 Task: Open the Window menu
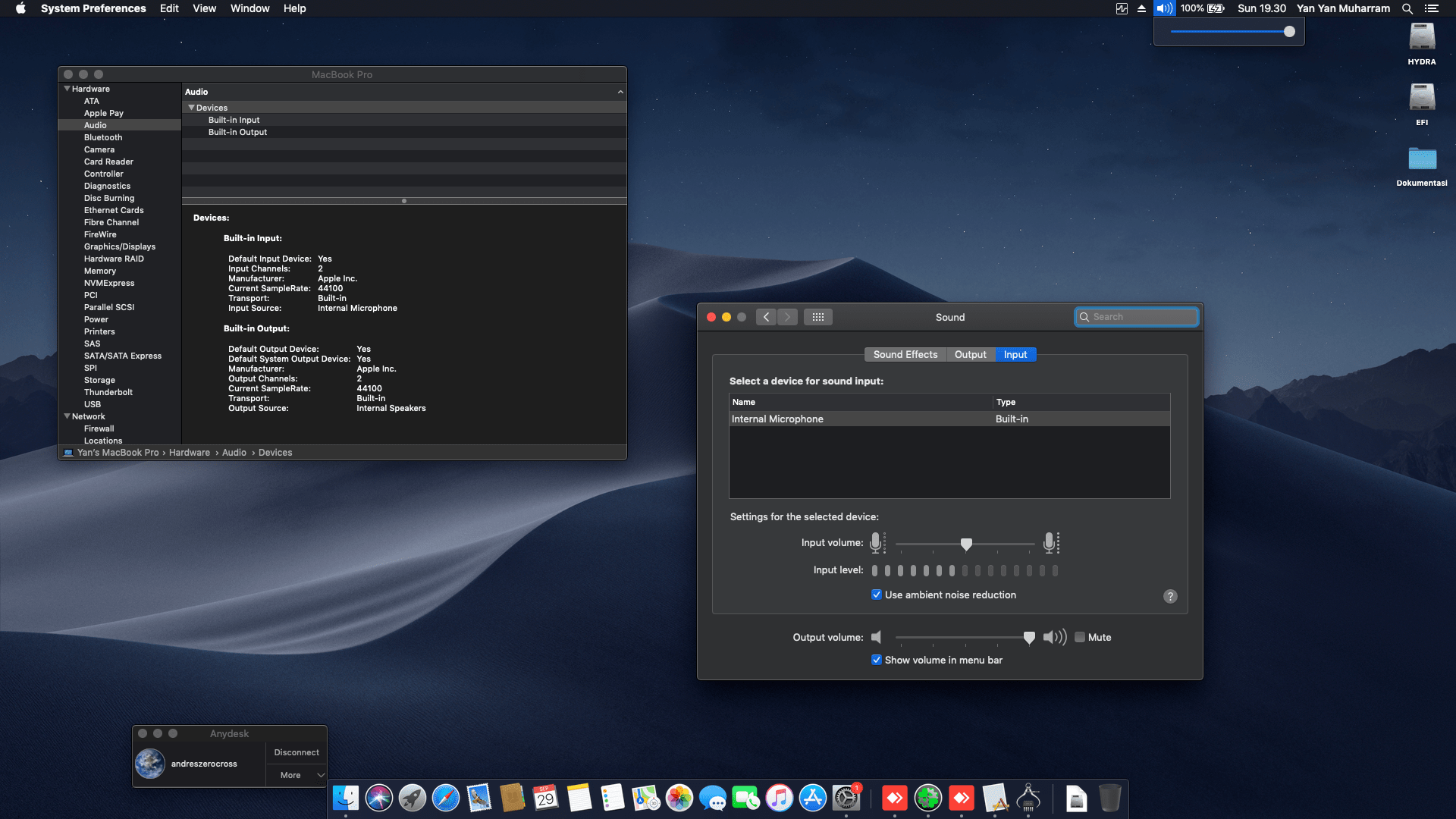tap(249, 8)
